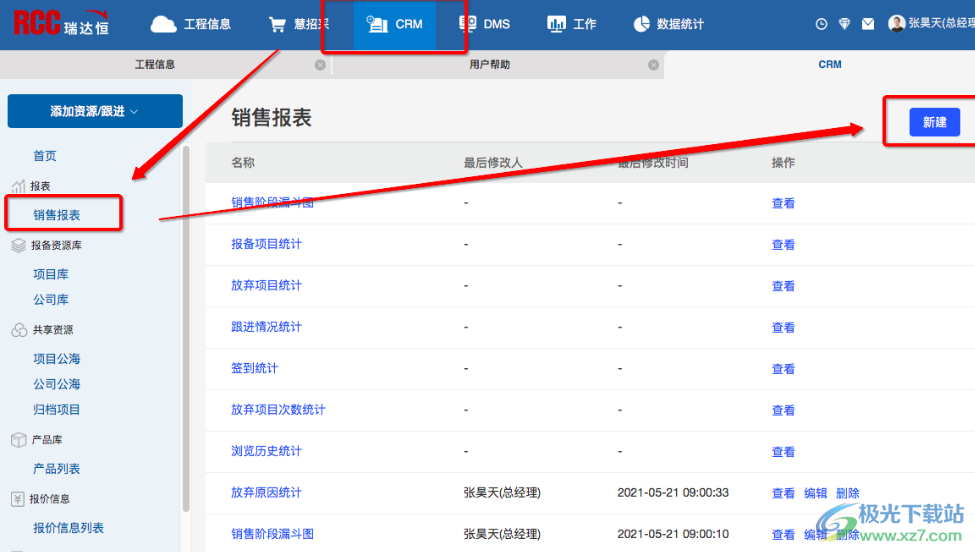The height and width of the screenshot is (552, 975).
Task: Click 查看 for 浏览历史统计 row
Action: [x=783, y=452]
